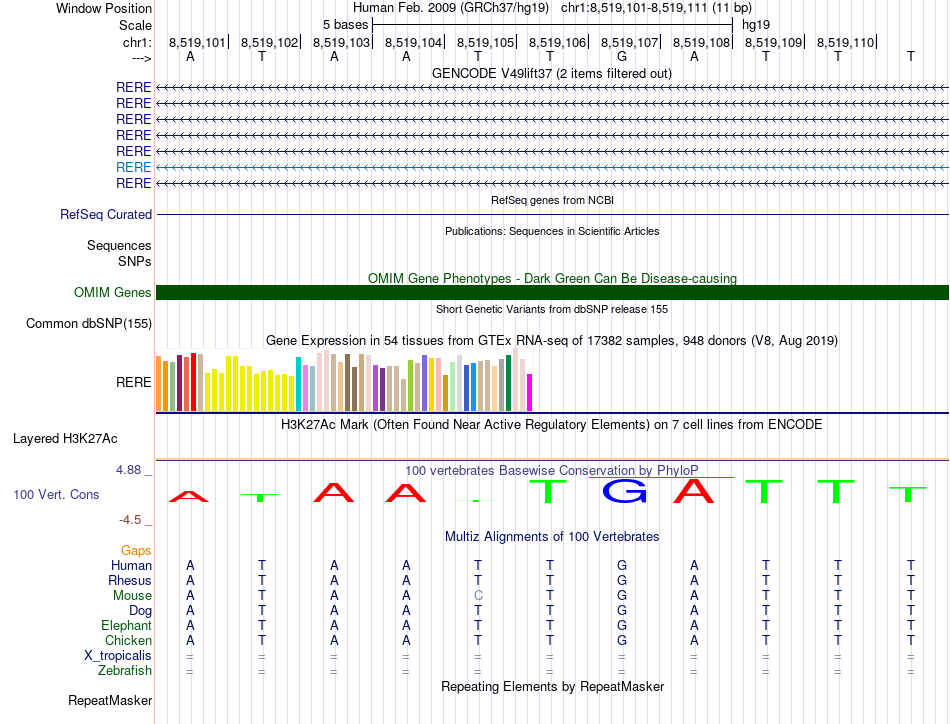950x724 pixels.
Task: Click the 100 Vert. Cons track label
Action: (56, 494)
